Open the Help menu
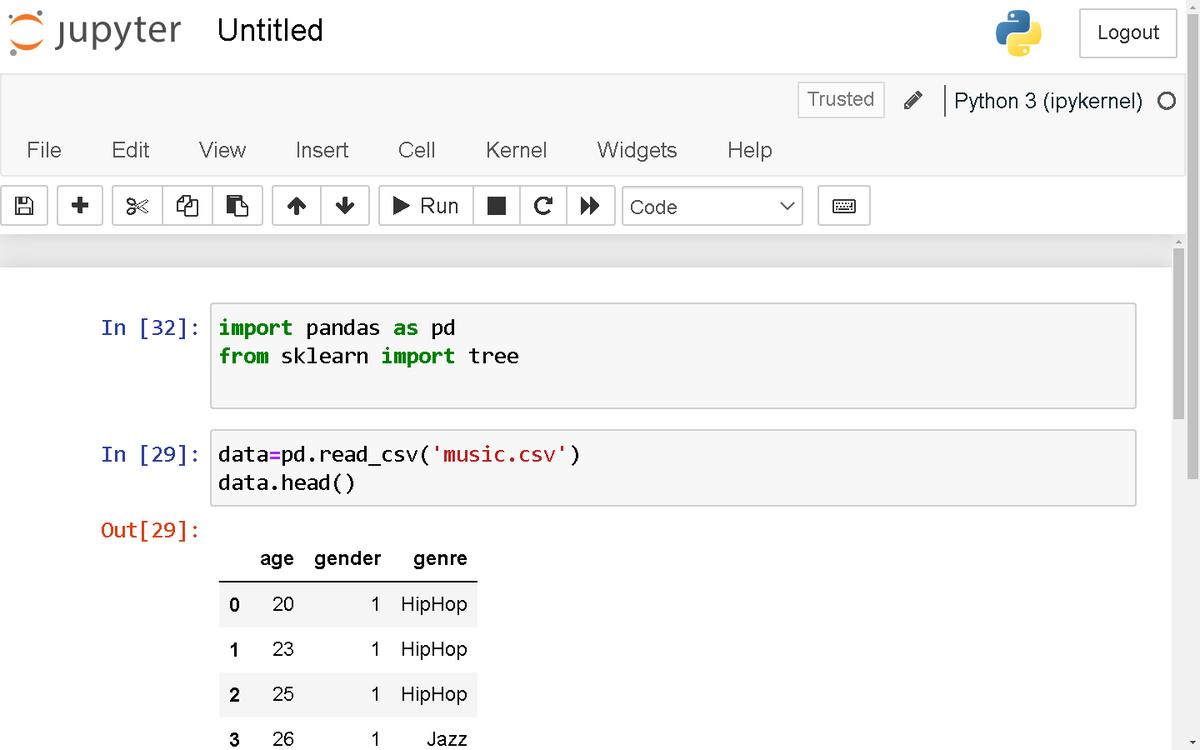The width and height of the screenshot is (1200, 750). tap(750, 150)
